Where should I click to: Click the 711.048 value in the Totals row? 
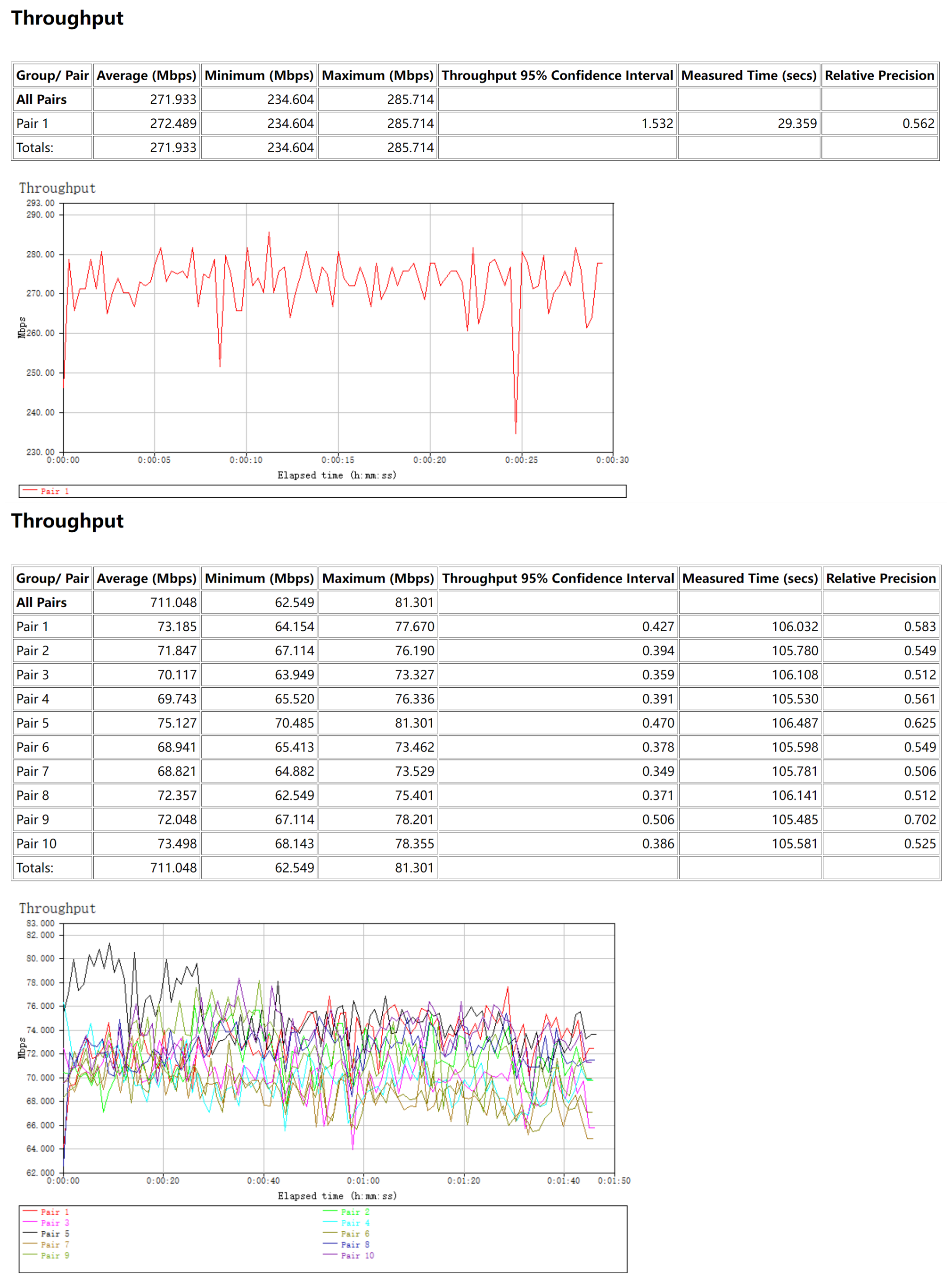coord(173,867)
